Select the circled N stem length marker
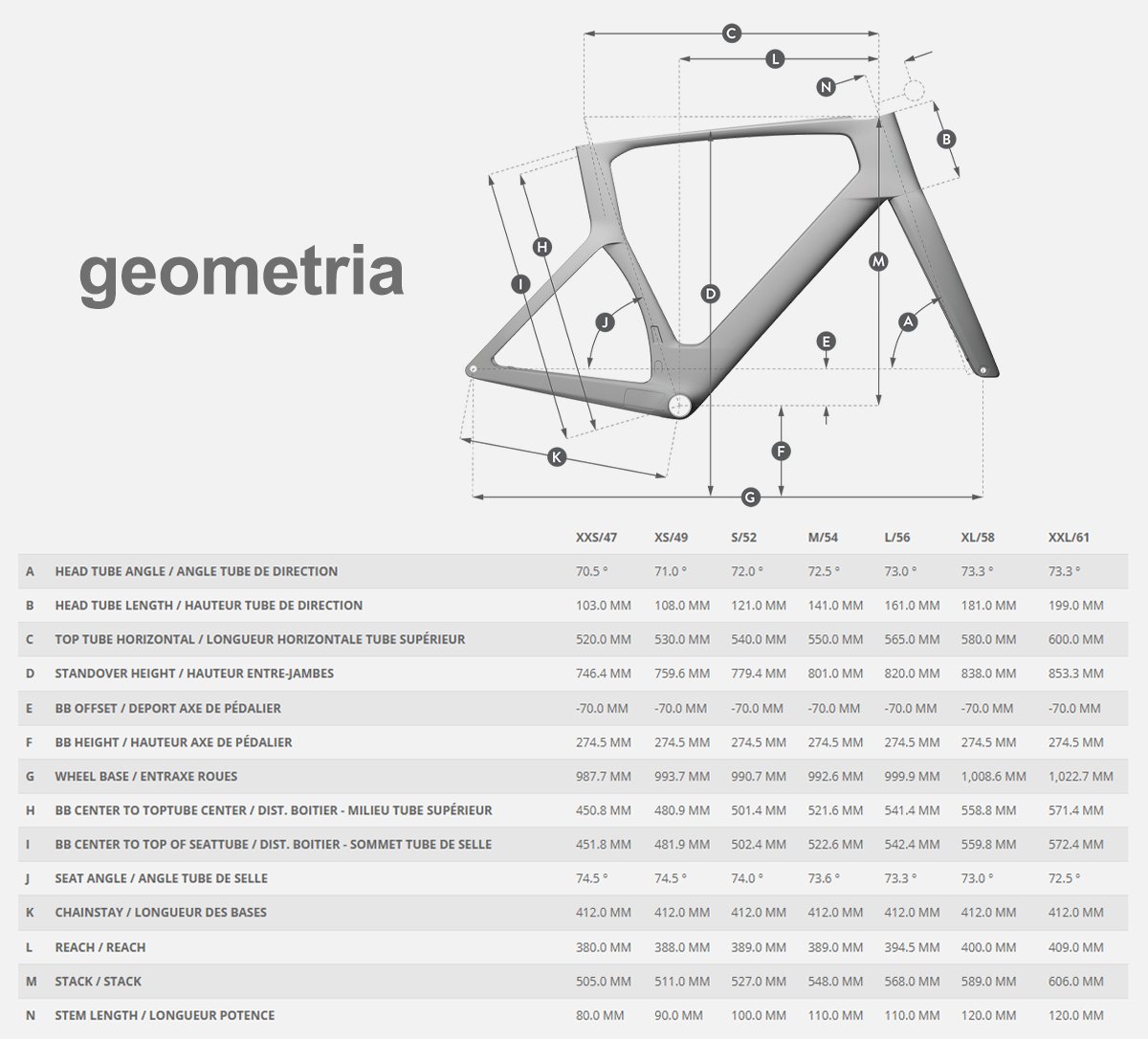The image size is (1148, 1039). [827, 87]
